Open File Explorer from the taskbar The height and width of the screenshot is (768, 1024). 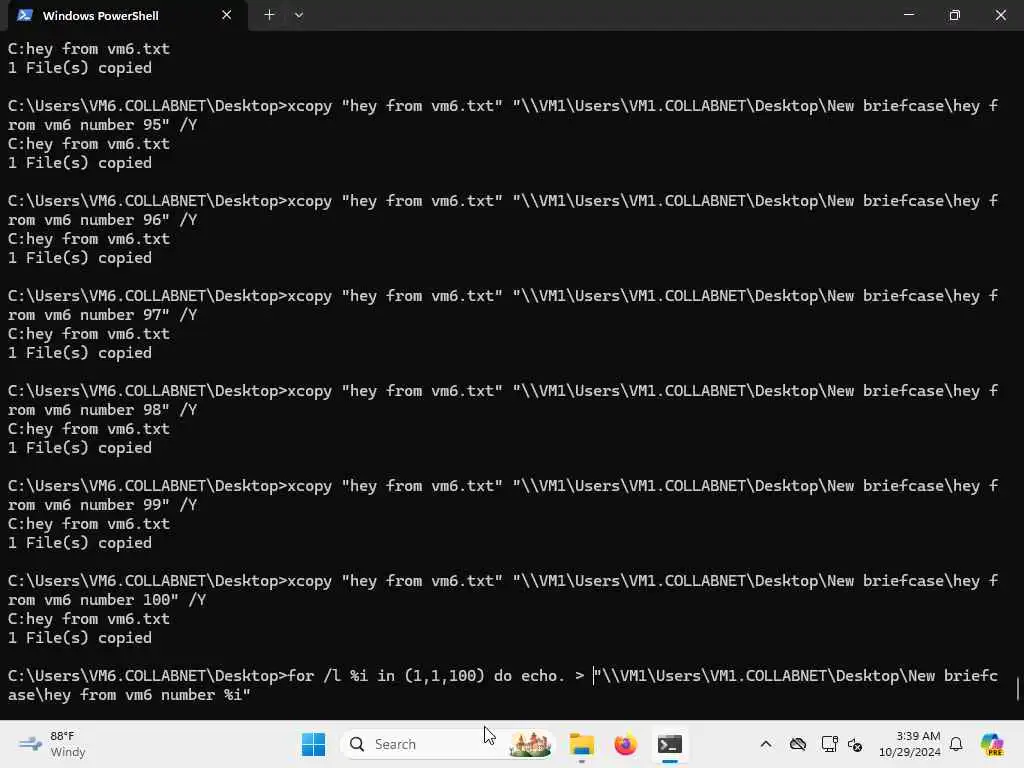pos(581,744)
